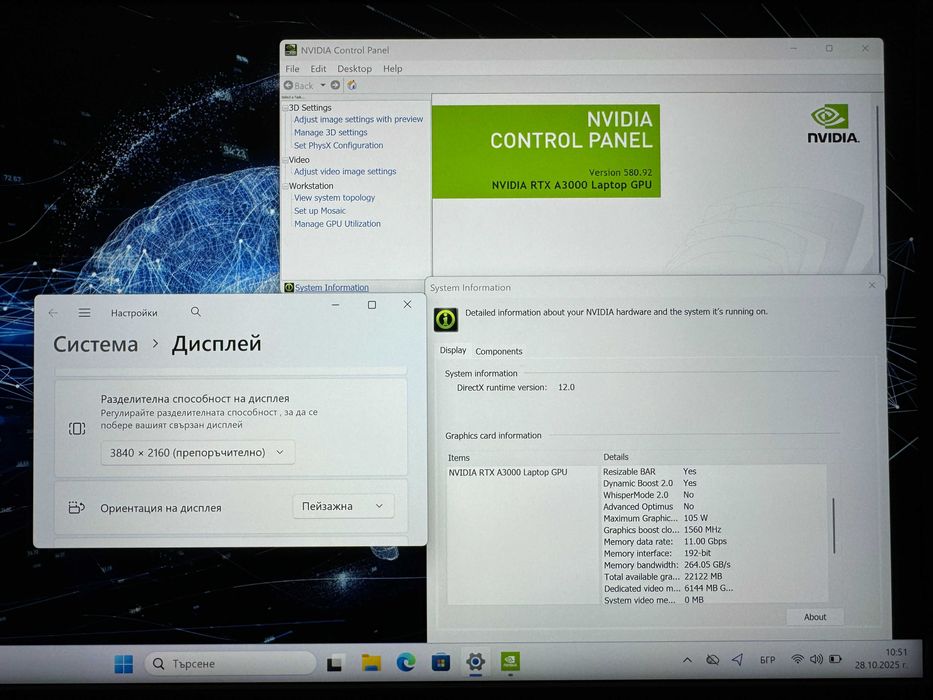933x700 pixels.
Task: Click the NVIDIA Control Panel taskbar icon
Action: point(510,661)
